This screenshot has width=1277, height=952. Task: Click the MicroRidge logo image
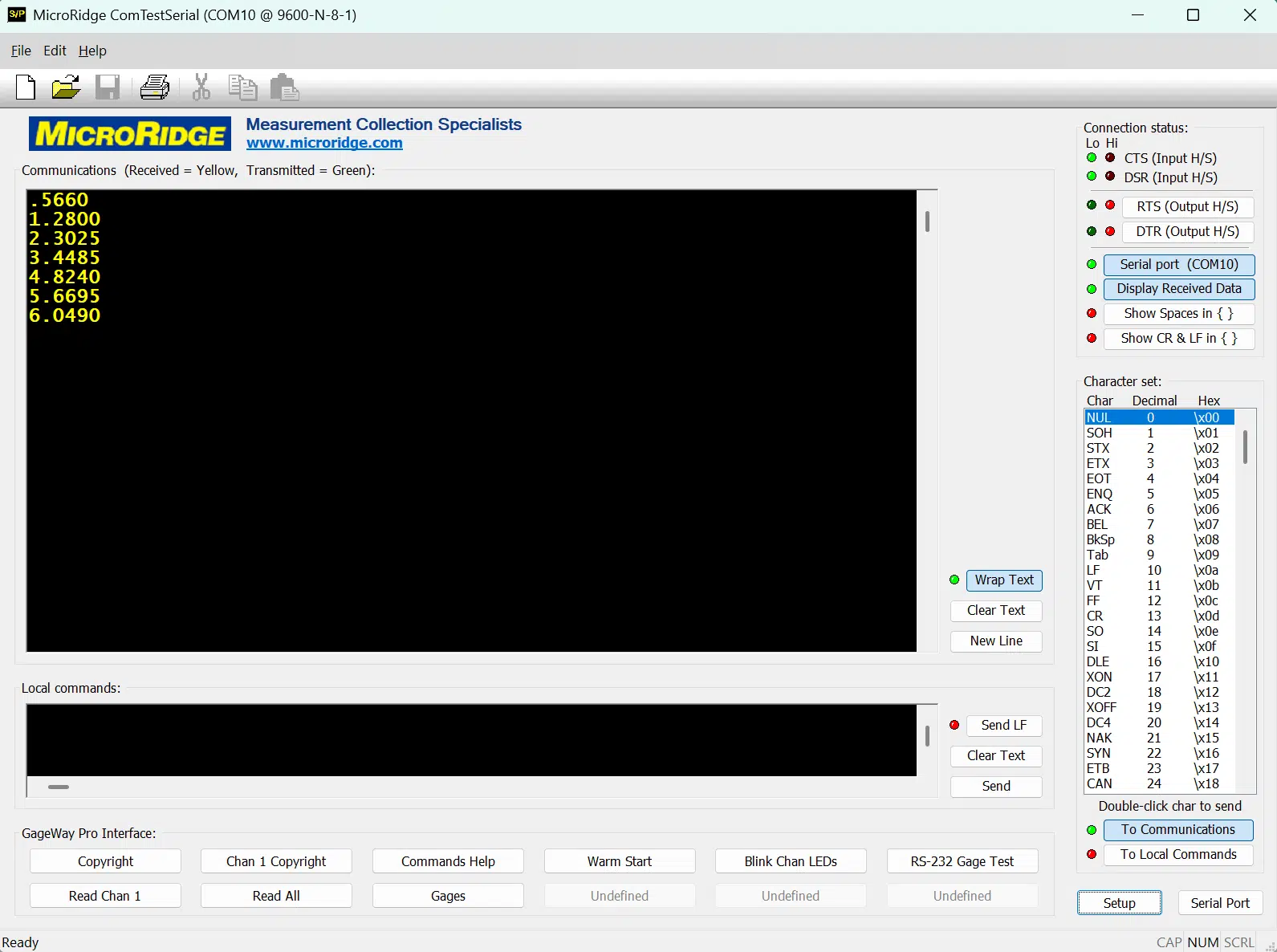pos(130,134)
